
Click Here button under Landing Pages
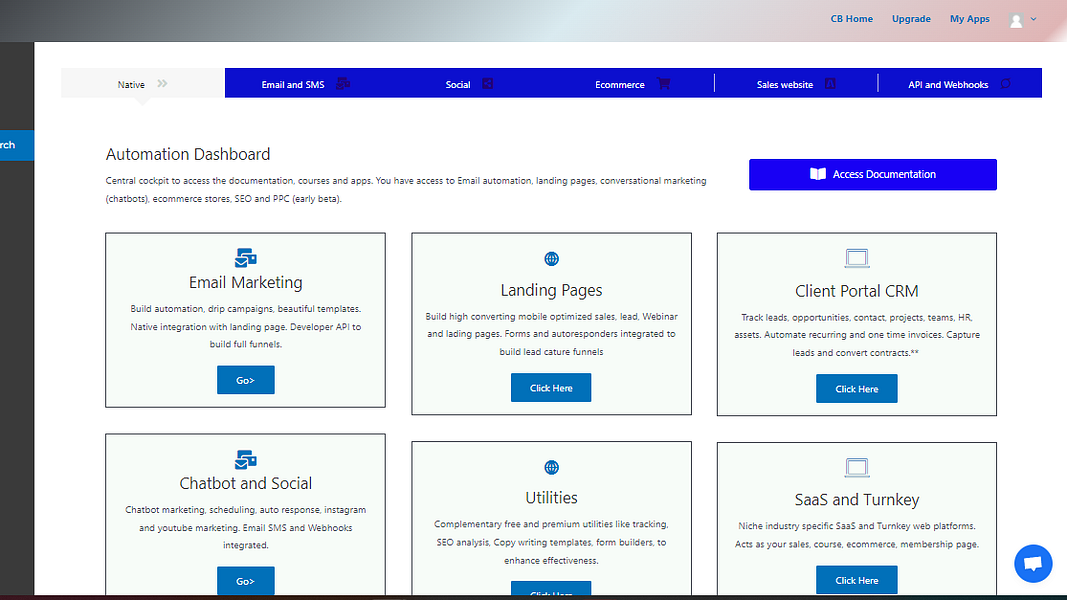pos(551,388)
